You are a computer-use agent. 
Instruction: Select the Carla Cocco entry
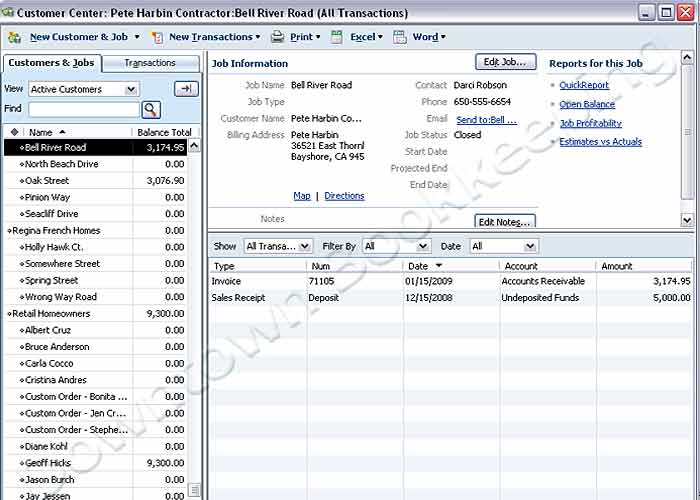pos(96,363)
